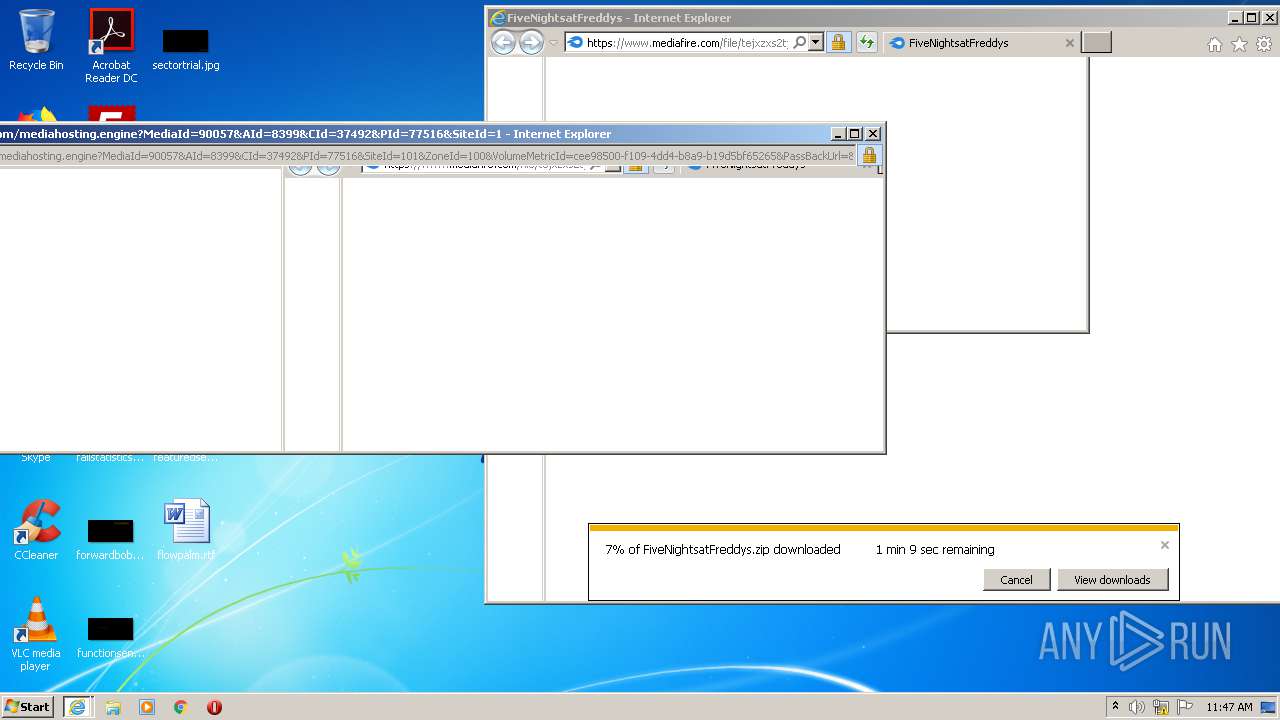
Task: Click the Back arrow in FiveNightsatFreddys window
Action: pyautogui.click(x=503, y=42)
